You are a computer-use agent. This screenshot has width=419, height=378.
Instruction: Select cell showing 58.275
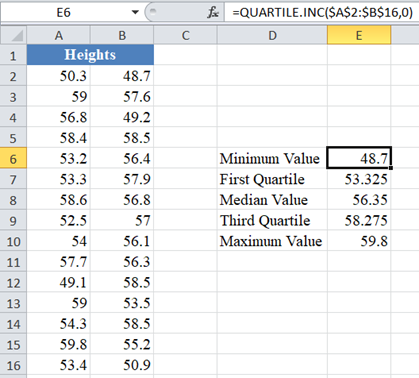(x=359, y=221)
